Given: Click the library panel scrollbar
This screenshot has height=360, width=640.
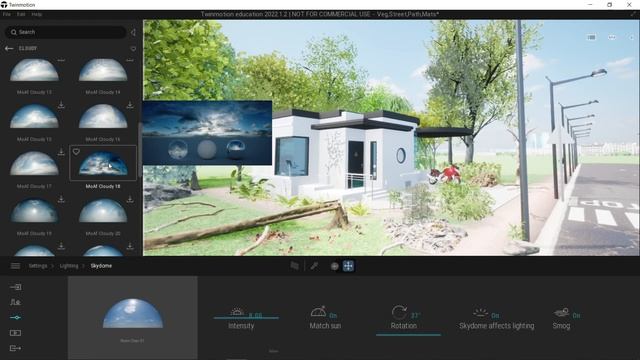Looking at the screenshot, I should [140, 149].
